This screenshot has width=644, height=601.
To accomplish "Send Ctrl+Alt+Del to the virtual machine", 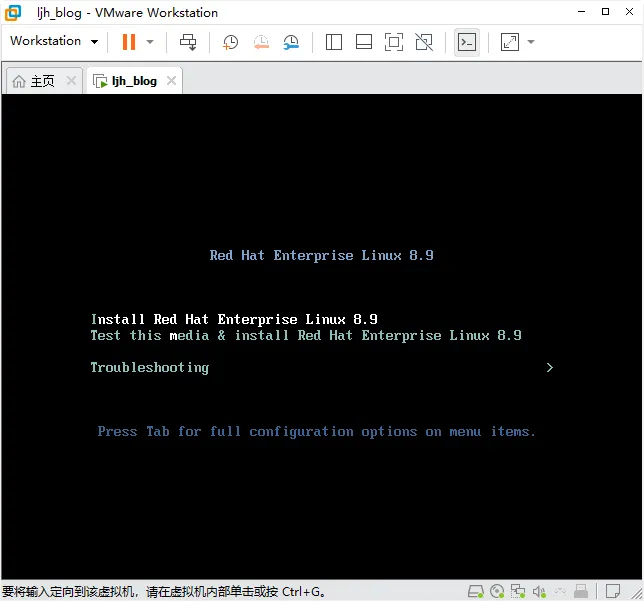I will point(188,42).
